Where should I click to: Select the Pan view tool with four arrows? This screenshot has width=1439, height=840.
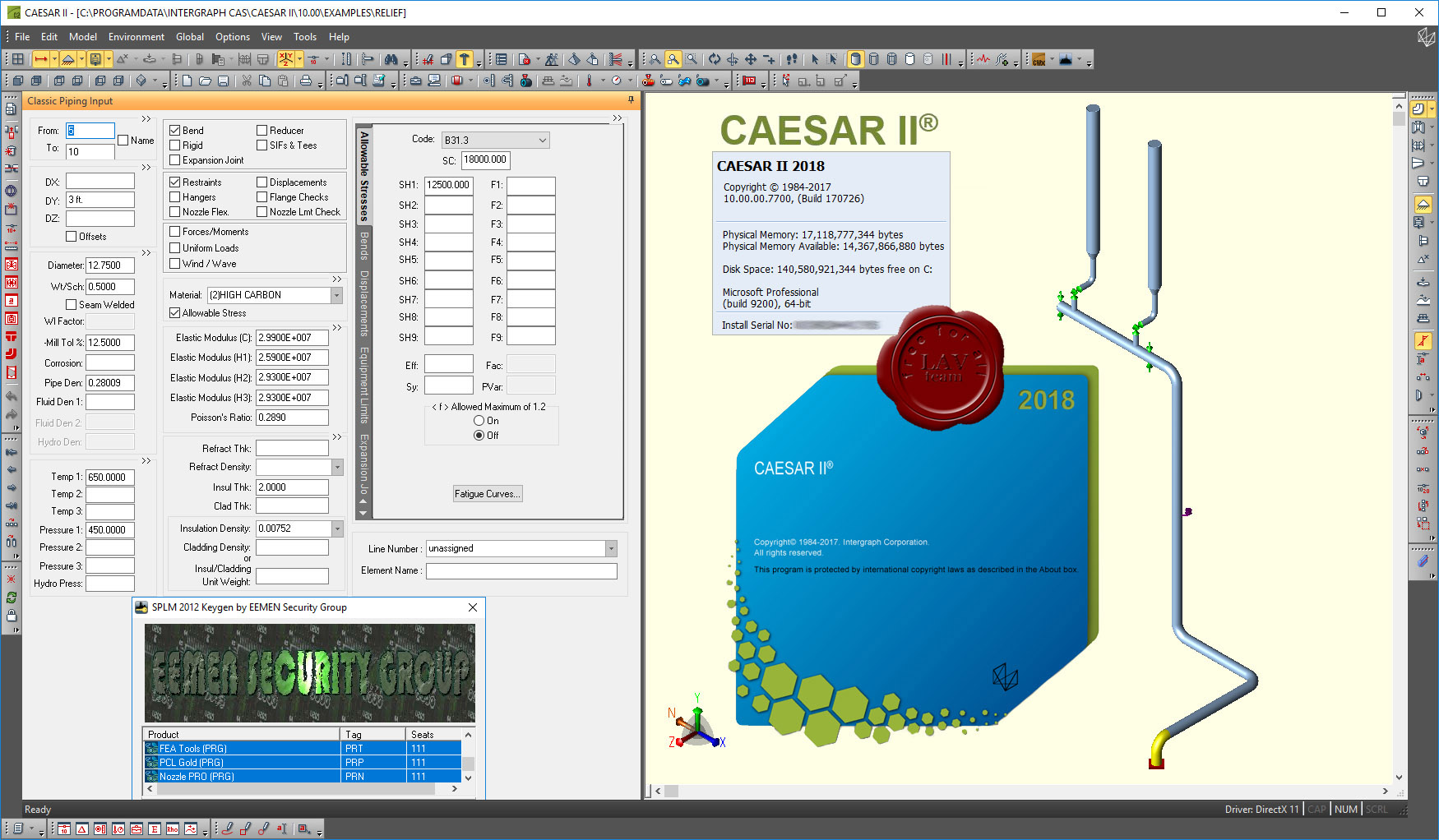[751, 59]
